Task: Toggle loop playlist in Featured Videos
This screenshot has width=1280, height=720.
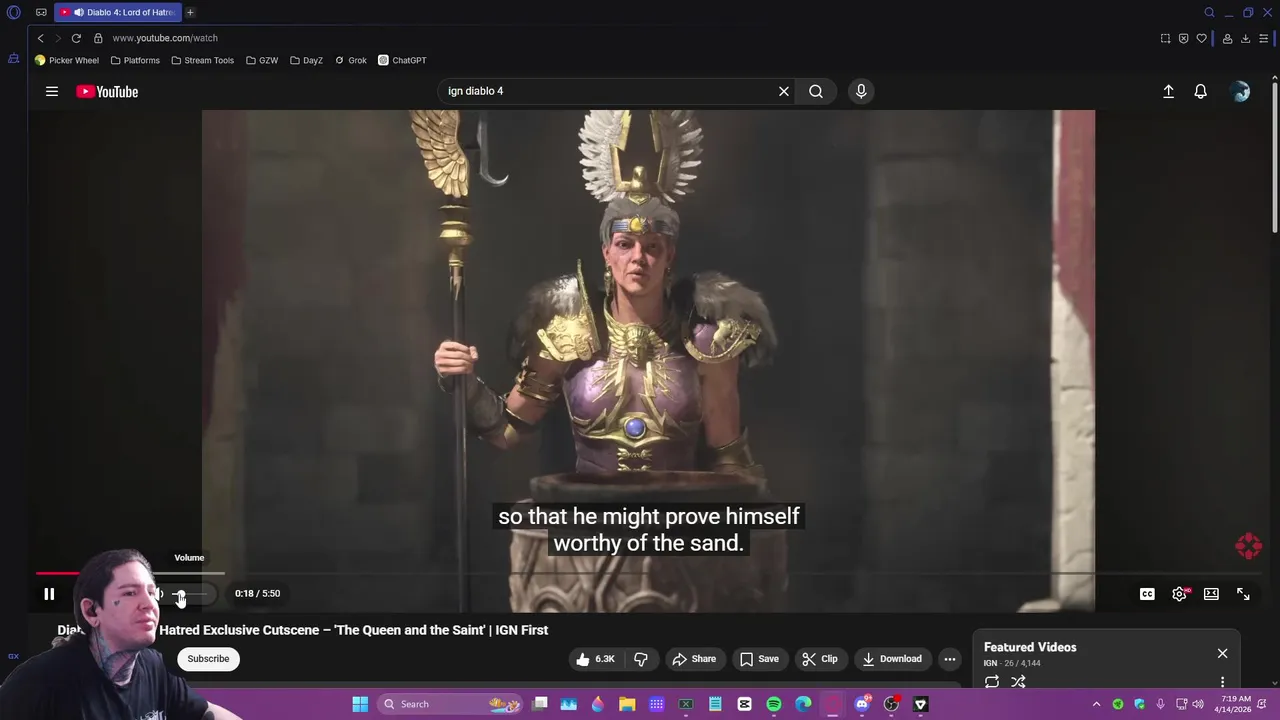Action: click(x=992, y=682)
